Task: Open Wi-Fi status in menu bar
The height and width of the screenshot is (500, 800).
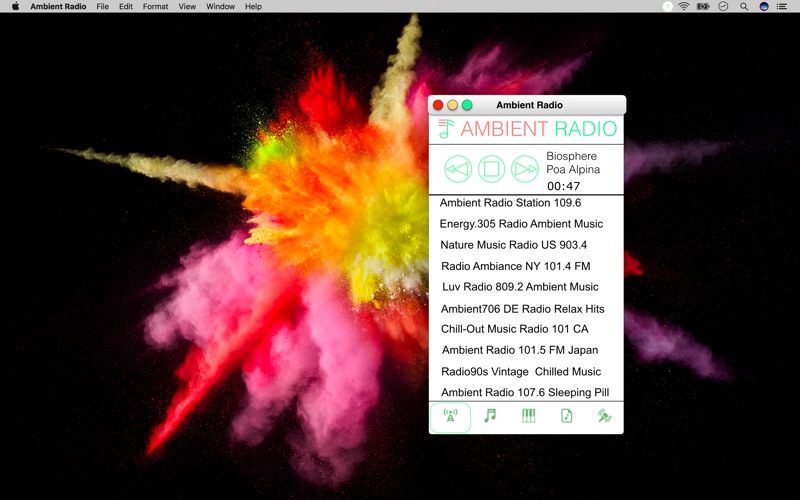Action: (x=684, y=6)
